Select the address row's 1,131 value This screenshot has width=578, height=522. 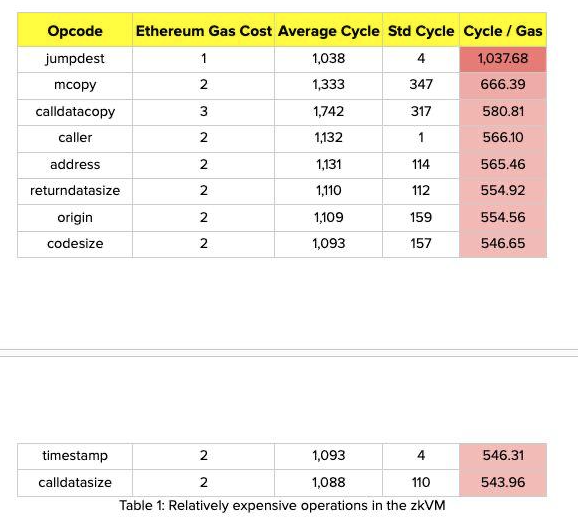328,165
